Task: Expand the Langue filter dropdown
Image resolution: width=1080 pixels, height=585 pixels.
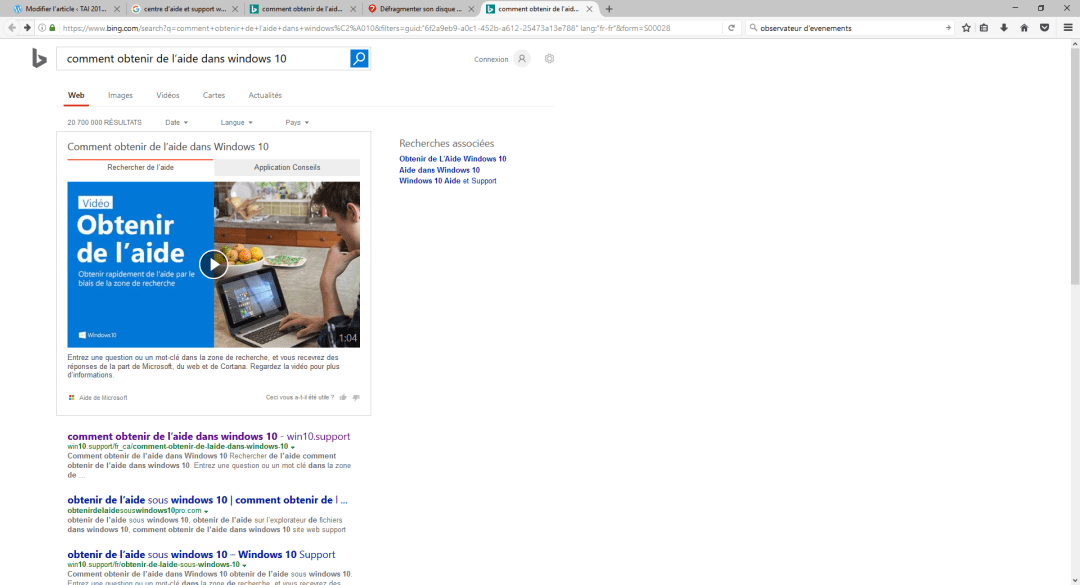Action: pyautogui.click(x=236, y=122)
